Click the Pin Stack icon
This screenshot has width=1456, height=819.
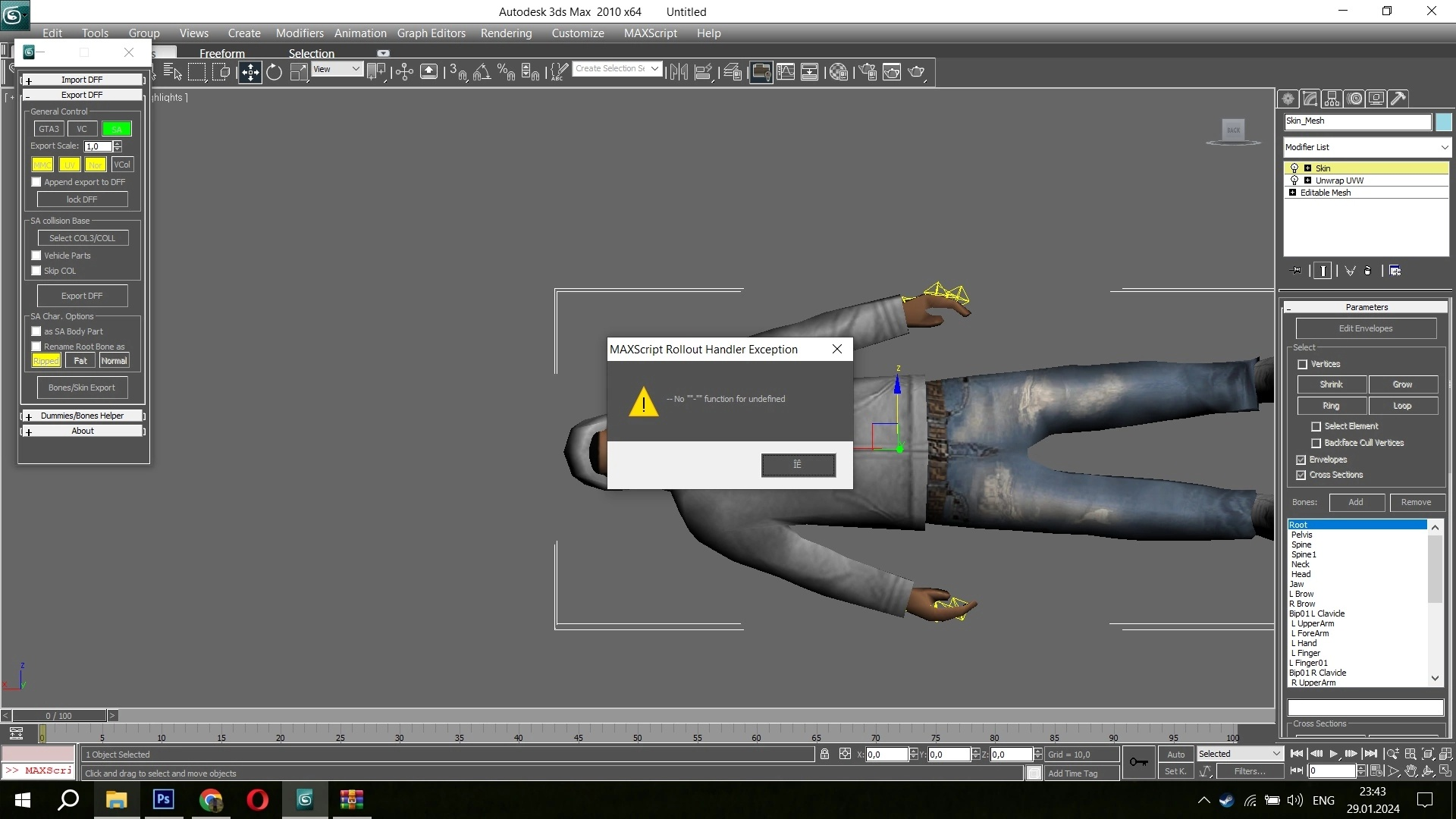tap(1296, 271)
